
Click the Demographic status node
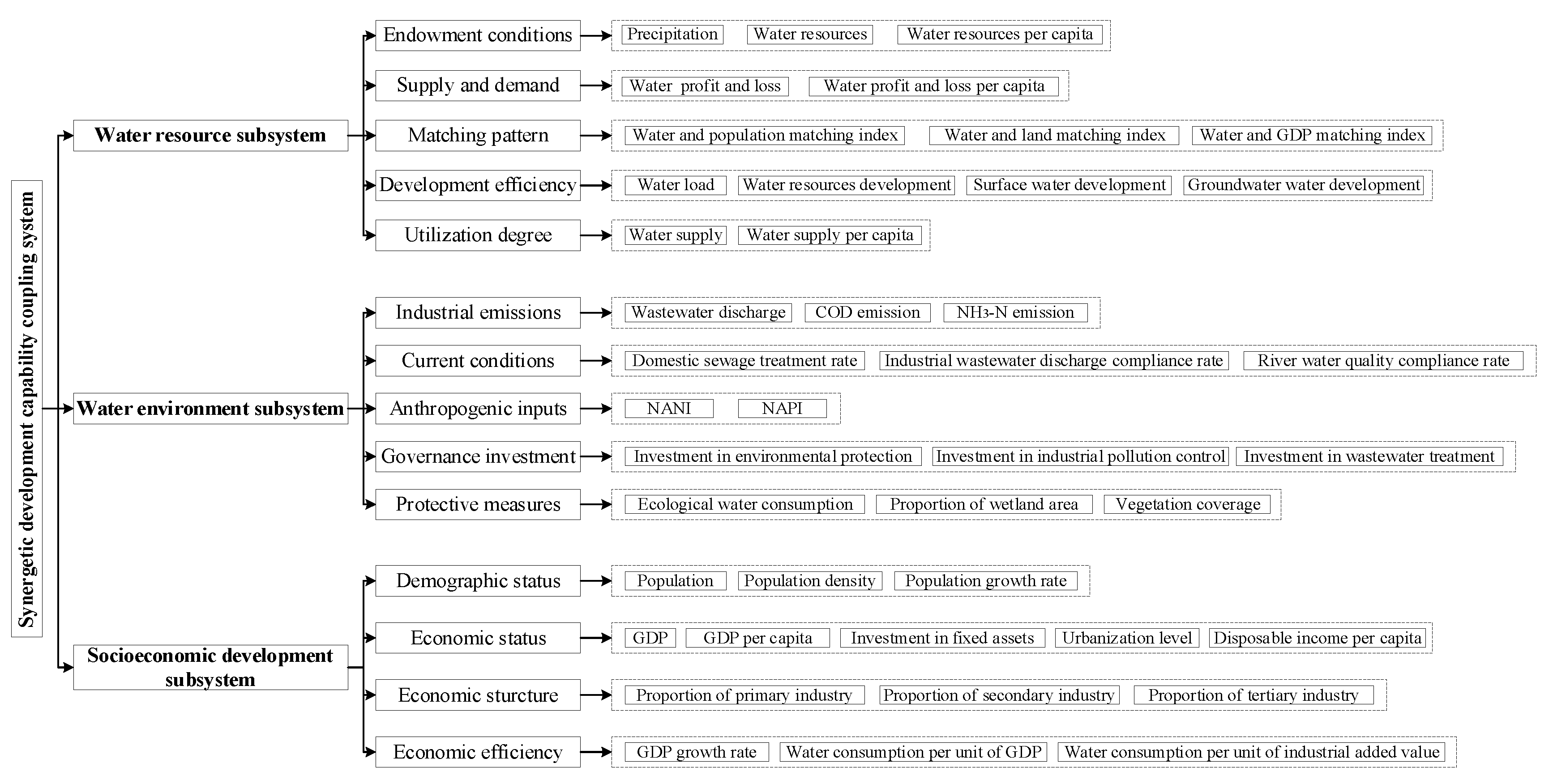coord(478,581)
